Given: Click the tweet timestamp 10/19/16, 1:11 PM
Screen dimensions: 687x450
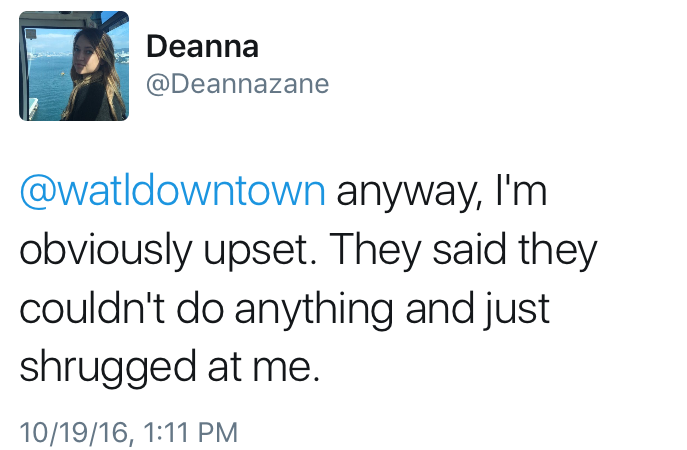Looking at the screenshot, I should pos(128,432).
